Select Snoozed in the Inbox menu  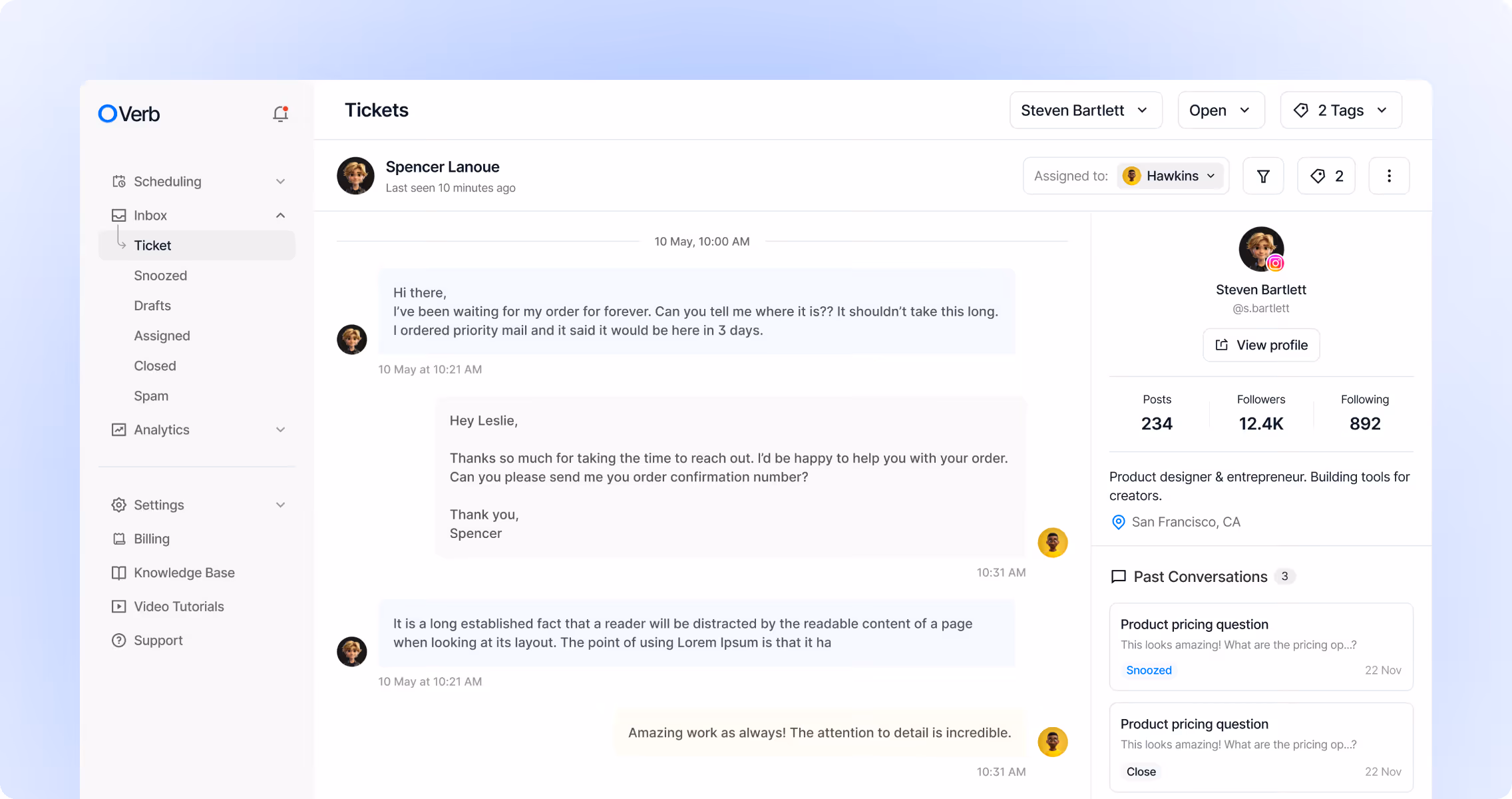click(x=160, y=276)
